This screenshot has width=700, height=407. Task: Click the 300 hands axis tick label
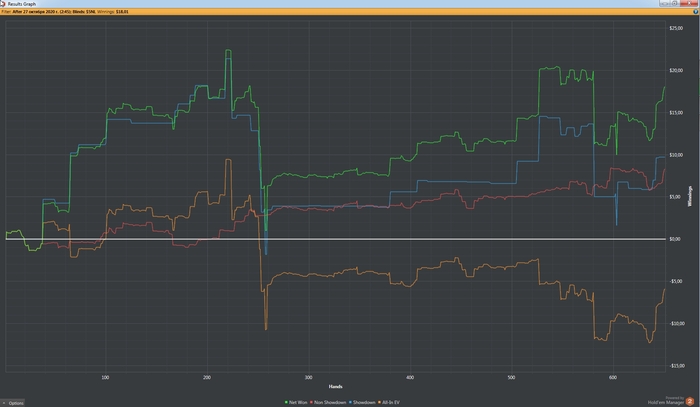coord(308,378)
